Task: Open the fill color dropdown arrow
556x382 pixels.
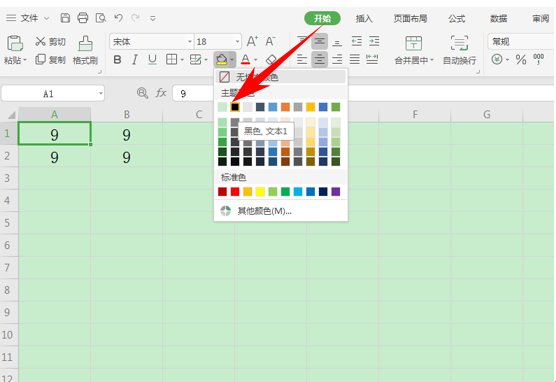Action: [x=232, y=60]
